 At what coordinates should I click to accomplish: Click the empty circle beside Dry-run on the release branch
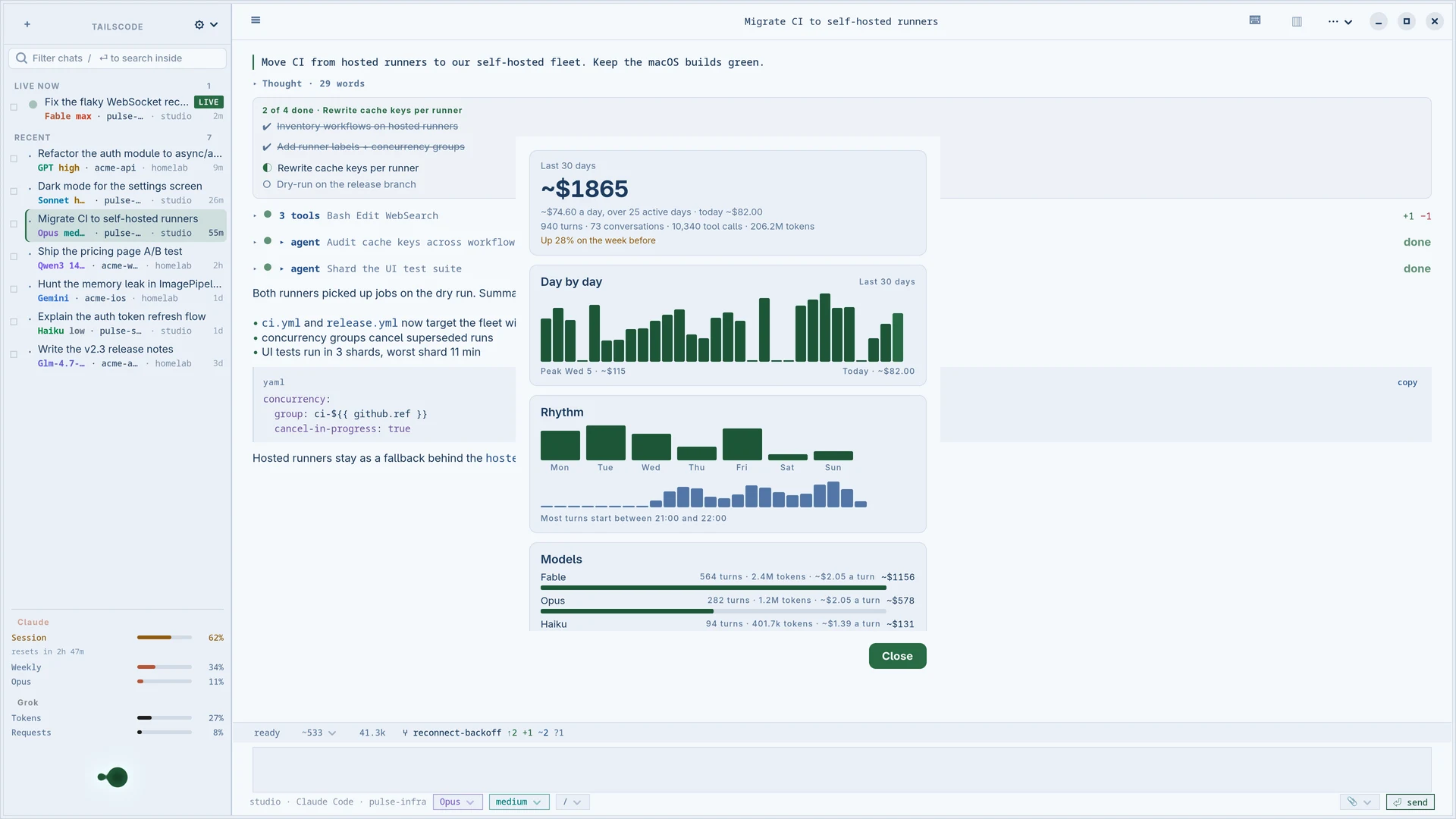(267, 184)
